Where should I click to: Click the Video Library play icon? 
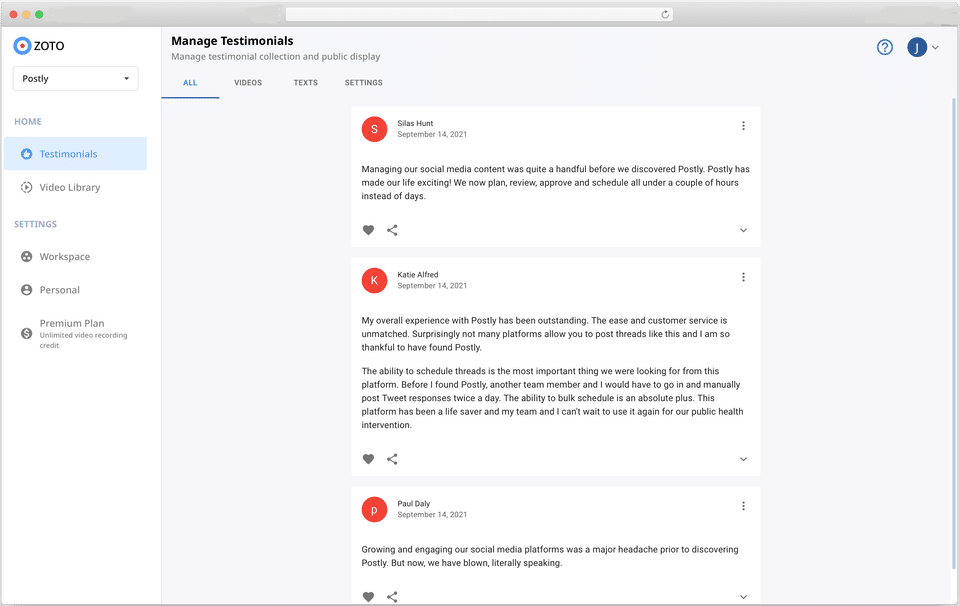pyautogui.click(x=26, y=187)
